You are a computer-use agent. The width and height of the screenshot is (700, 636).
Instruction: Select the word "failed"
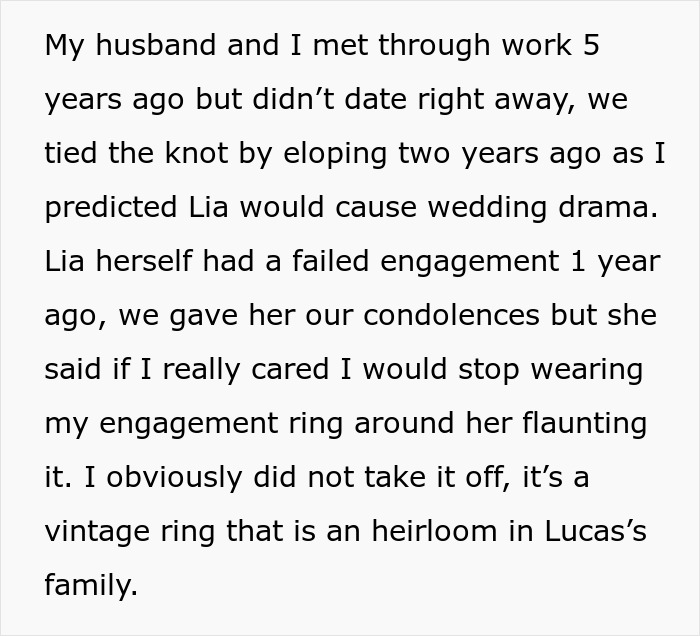tap(330, 261)
